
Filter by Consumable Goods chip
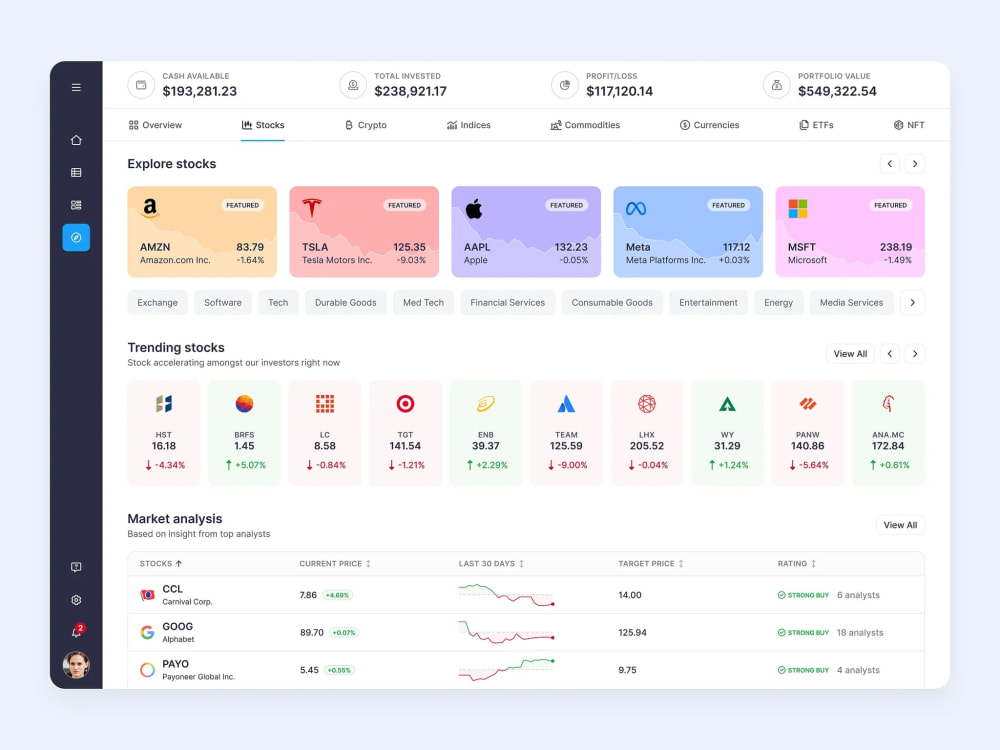click(612, 302)
